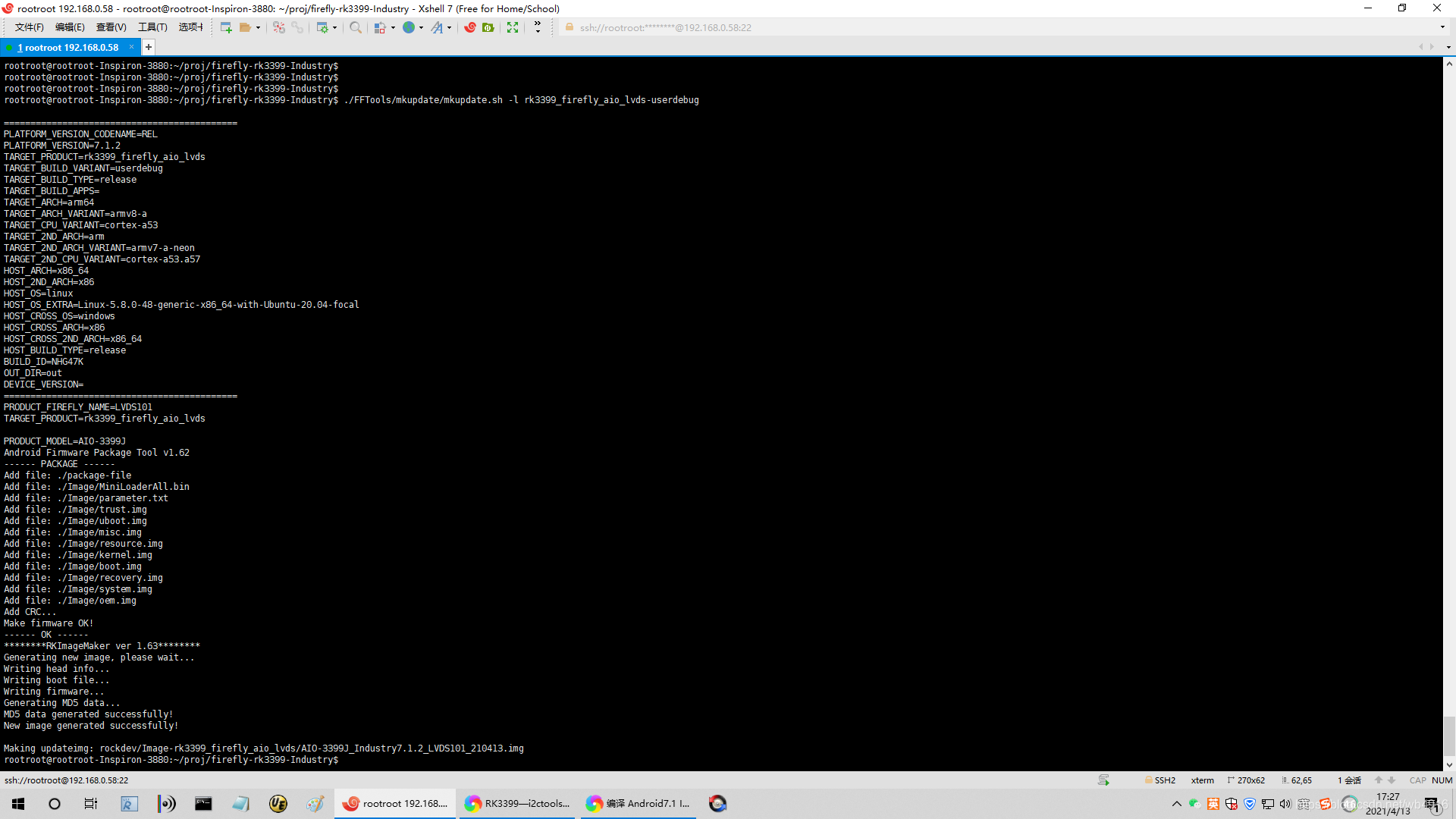Click the Find magnifier icon
This screenshot has width=1456, height=819.
(x=355, y=27)
